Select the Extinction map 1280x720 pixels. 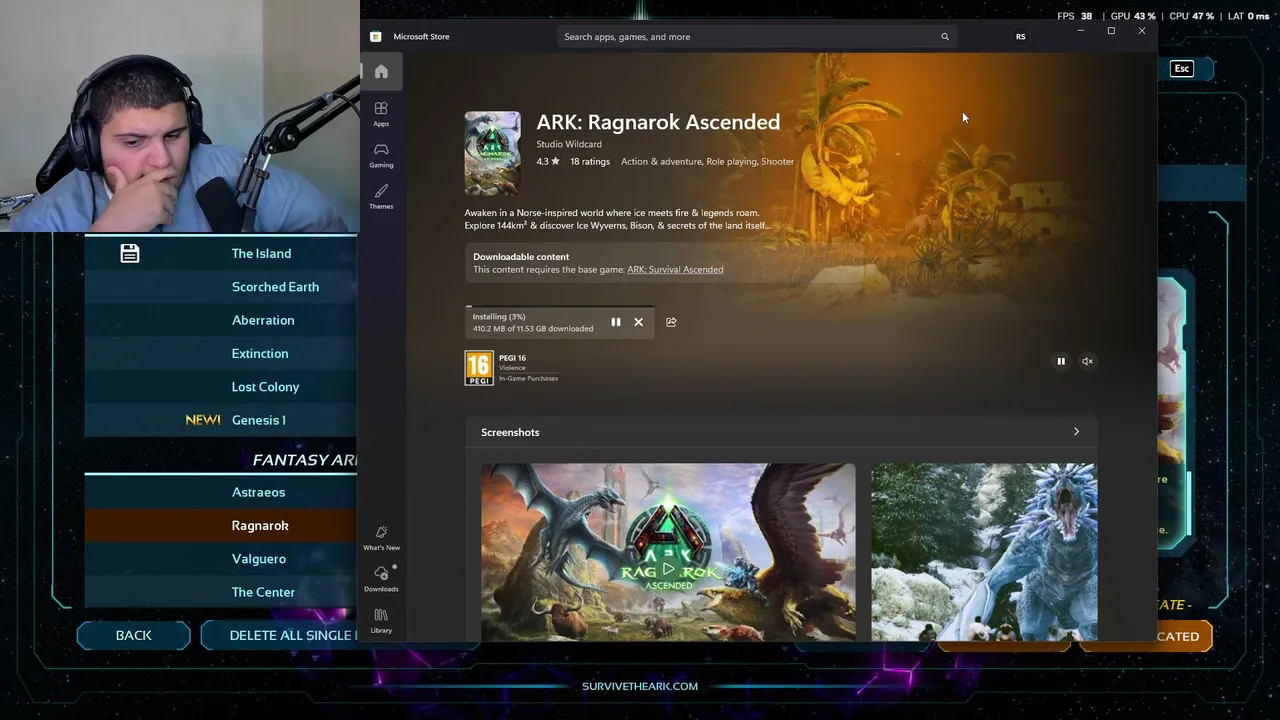[x=260, y=354]
